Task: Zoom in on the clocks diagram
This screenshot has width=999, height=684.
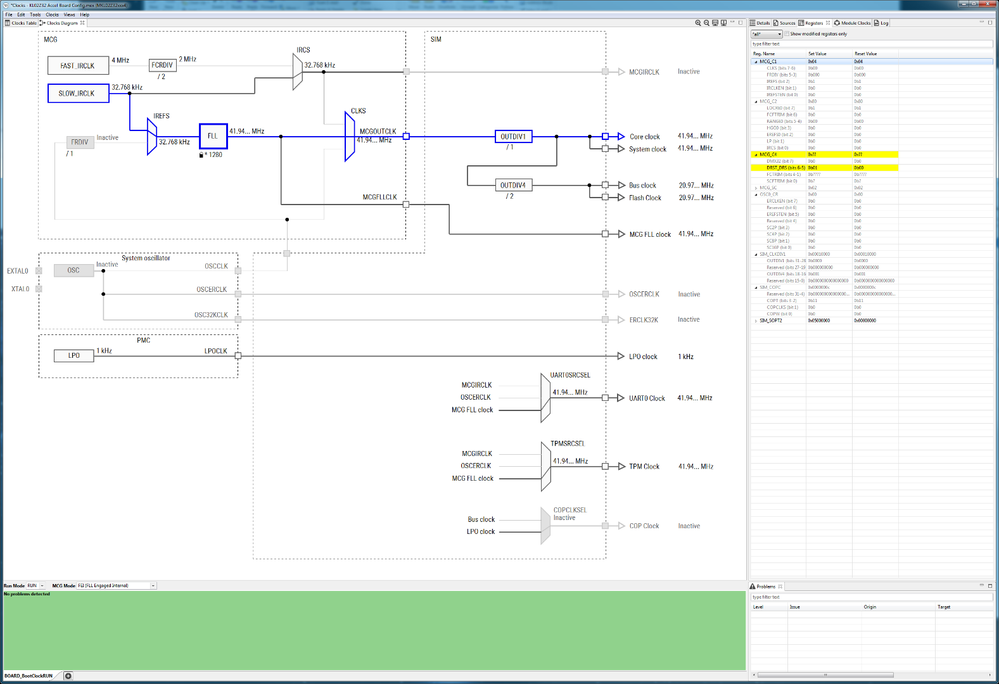Action: [x=698, y=23]
